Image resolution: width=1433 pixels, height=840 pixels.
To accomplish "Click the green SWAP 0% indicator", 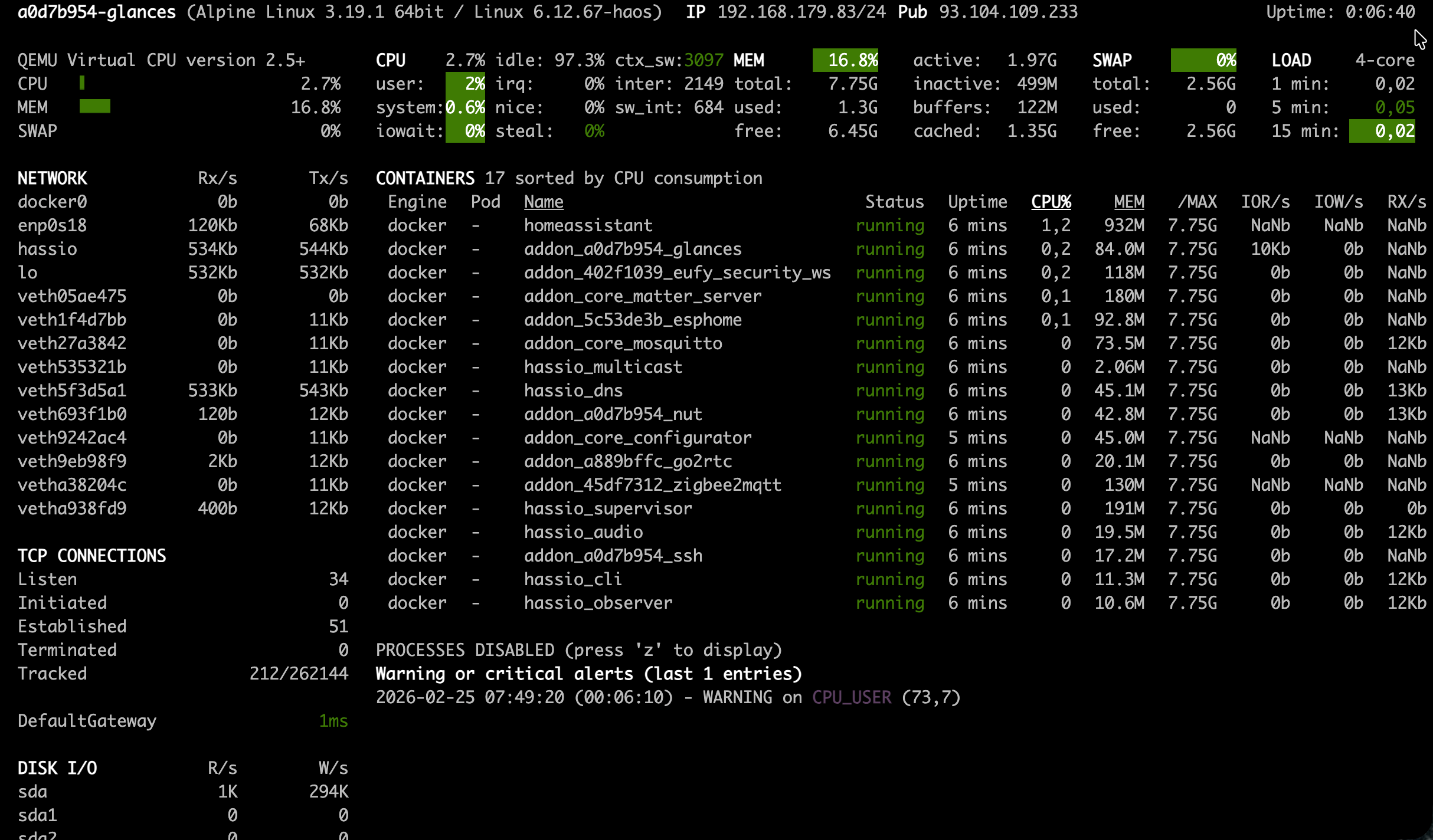I will pos(1203,60).
